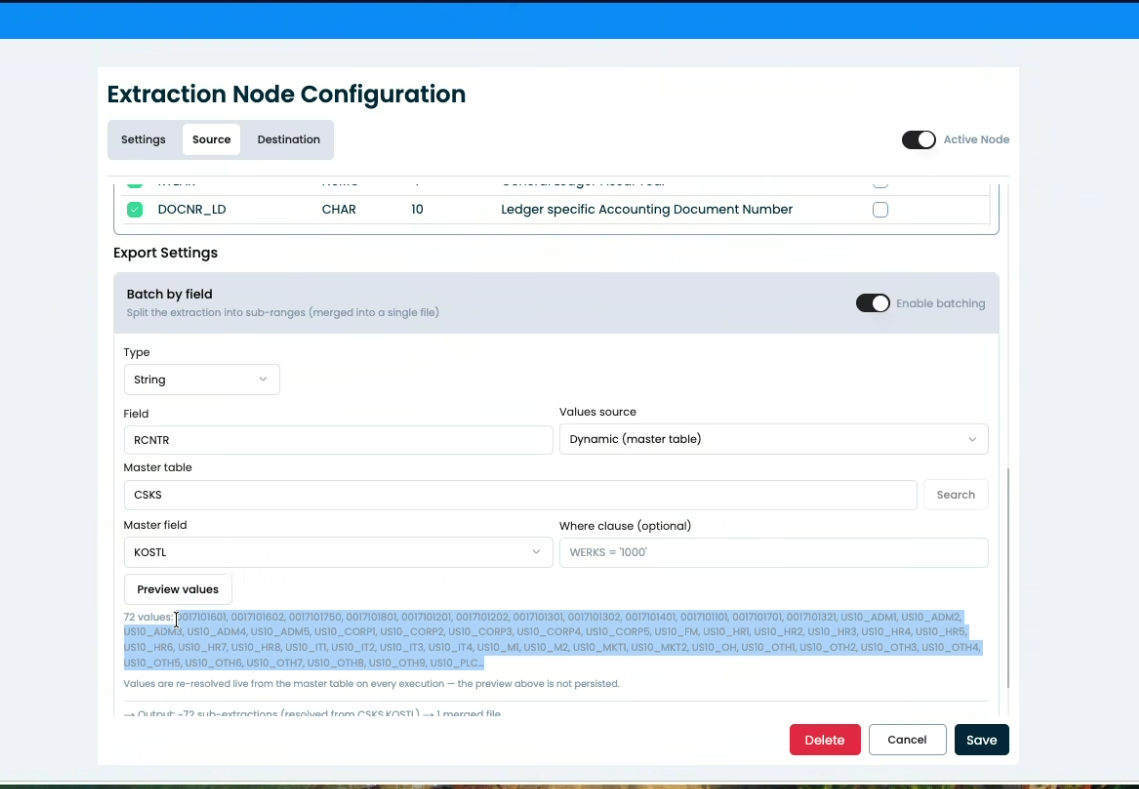The width and height of the screenshot is (1139, 789).
Task: Click the '72 values:' count label
Action: (x=148, y=617)
